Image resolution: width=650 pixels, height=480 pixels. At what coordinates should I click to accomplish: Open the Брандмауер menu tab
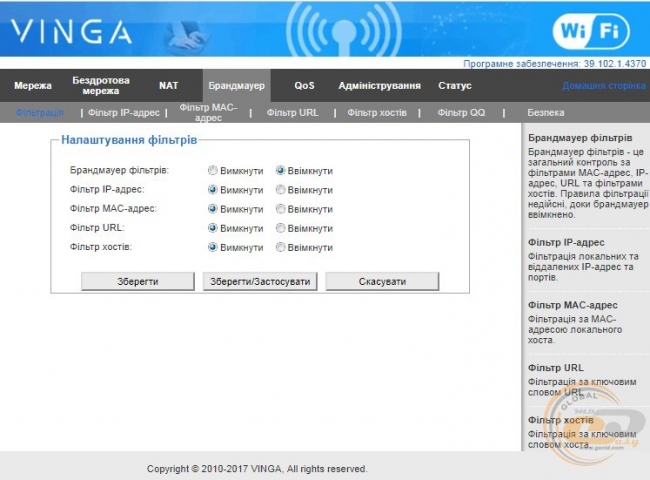point(236,85)
